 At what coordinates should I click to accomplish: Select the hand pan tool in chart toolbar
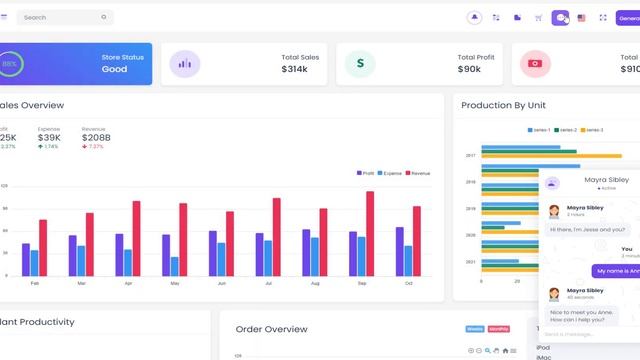click(x=496, y=351)
